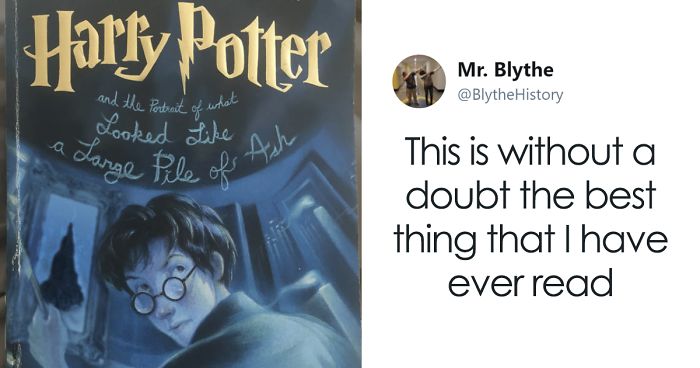Open the @BlytheHistory handle link

[511, 95]
